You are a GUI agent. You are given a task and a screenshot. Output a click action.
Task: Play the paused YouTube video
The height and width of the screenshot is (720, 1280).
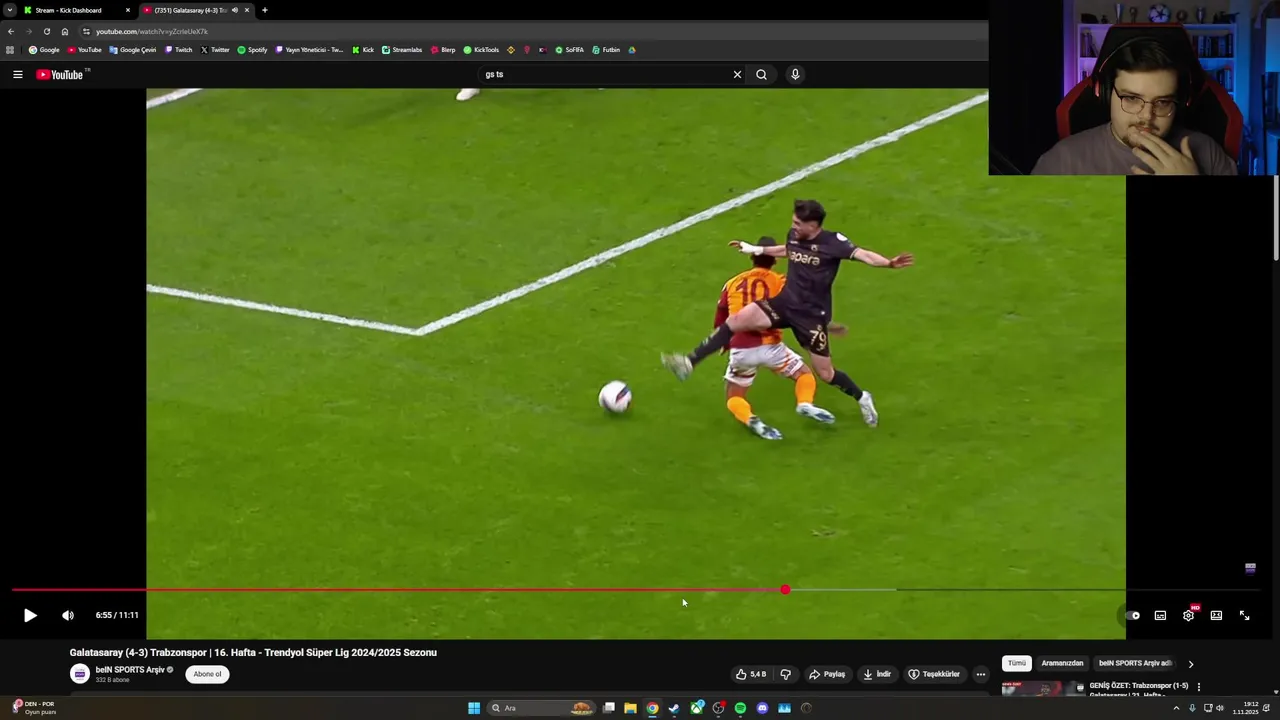30,615
